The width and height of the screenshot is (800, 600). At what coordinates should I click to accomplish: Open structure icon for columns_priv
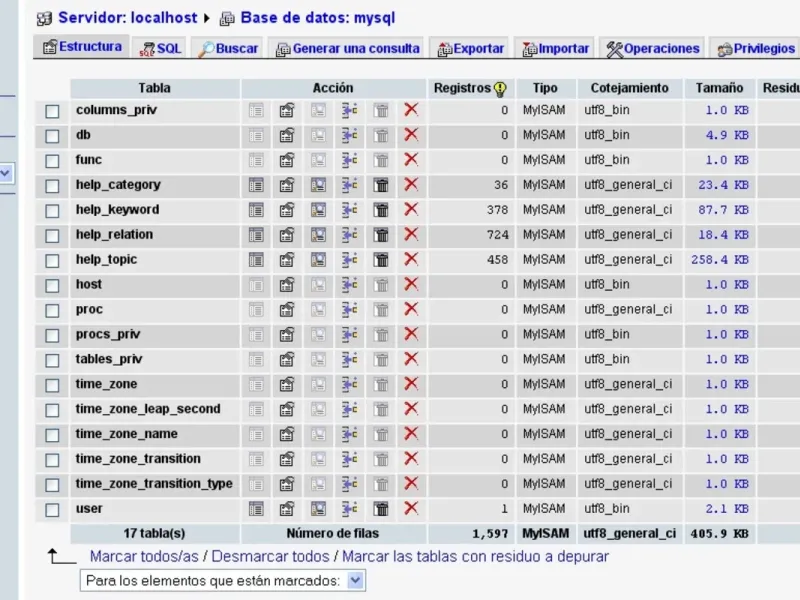click(287, 110)
